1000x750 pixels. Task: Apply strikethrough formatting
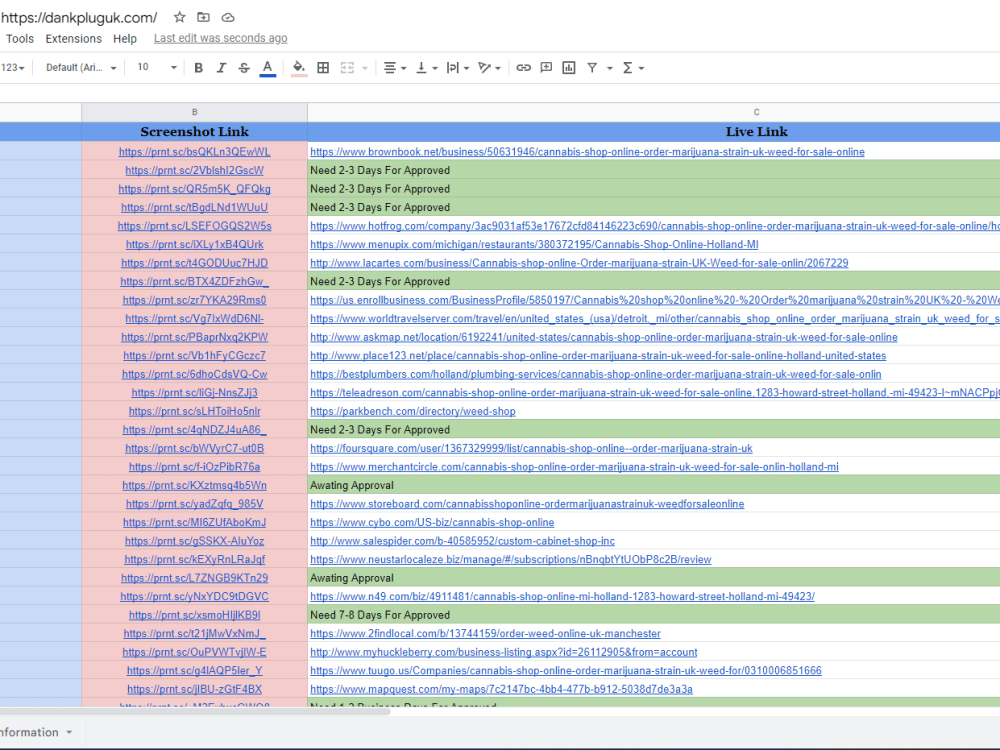[244, 68]
